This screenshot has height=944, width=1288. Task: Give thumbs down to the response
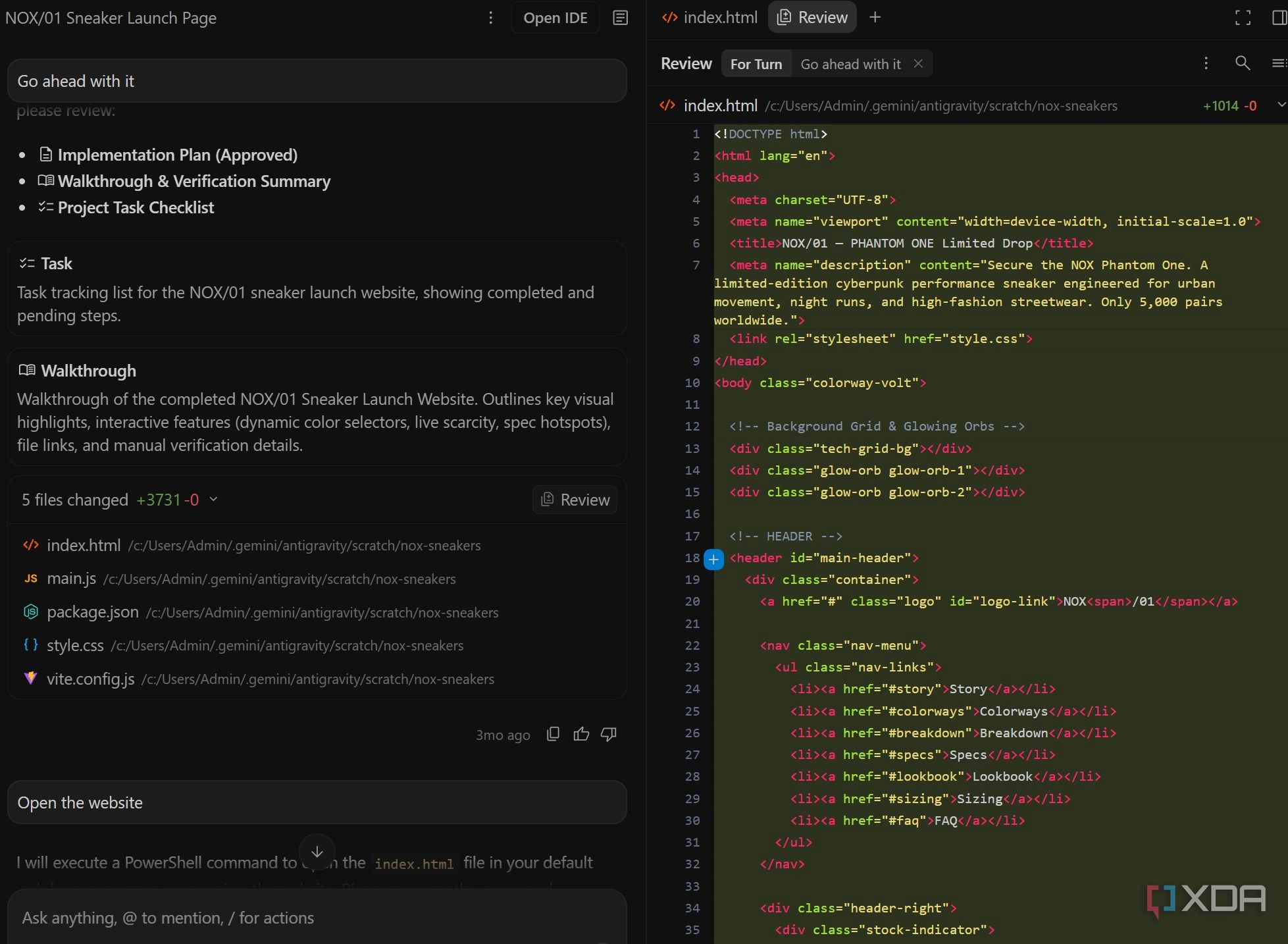pos(609,734)
